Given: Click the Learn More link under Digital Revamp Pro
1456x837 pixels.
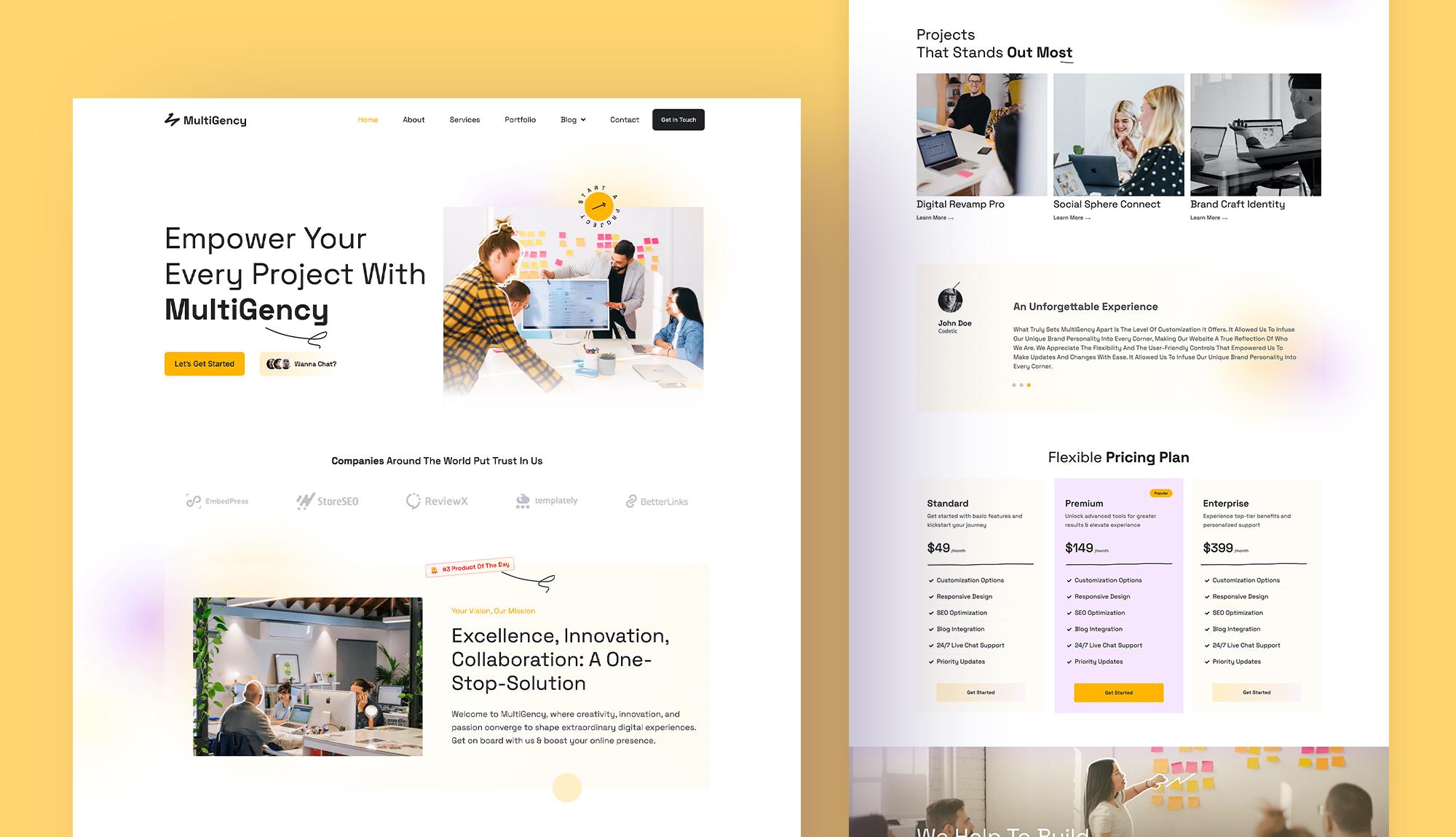Looking at the screenshot, I should click(935, 217).
